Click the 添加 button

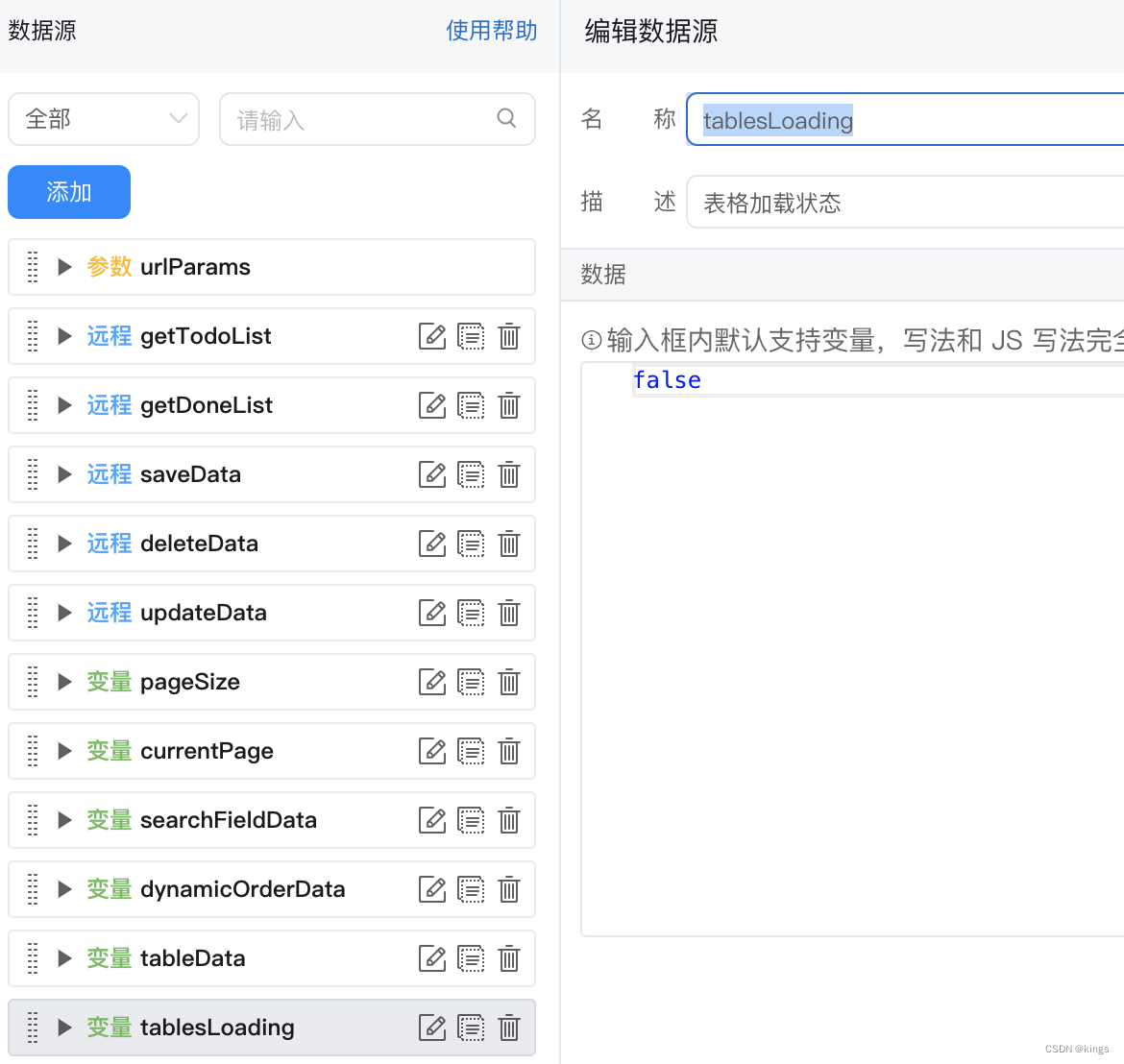(x=69, y=192)
